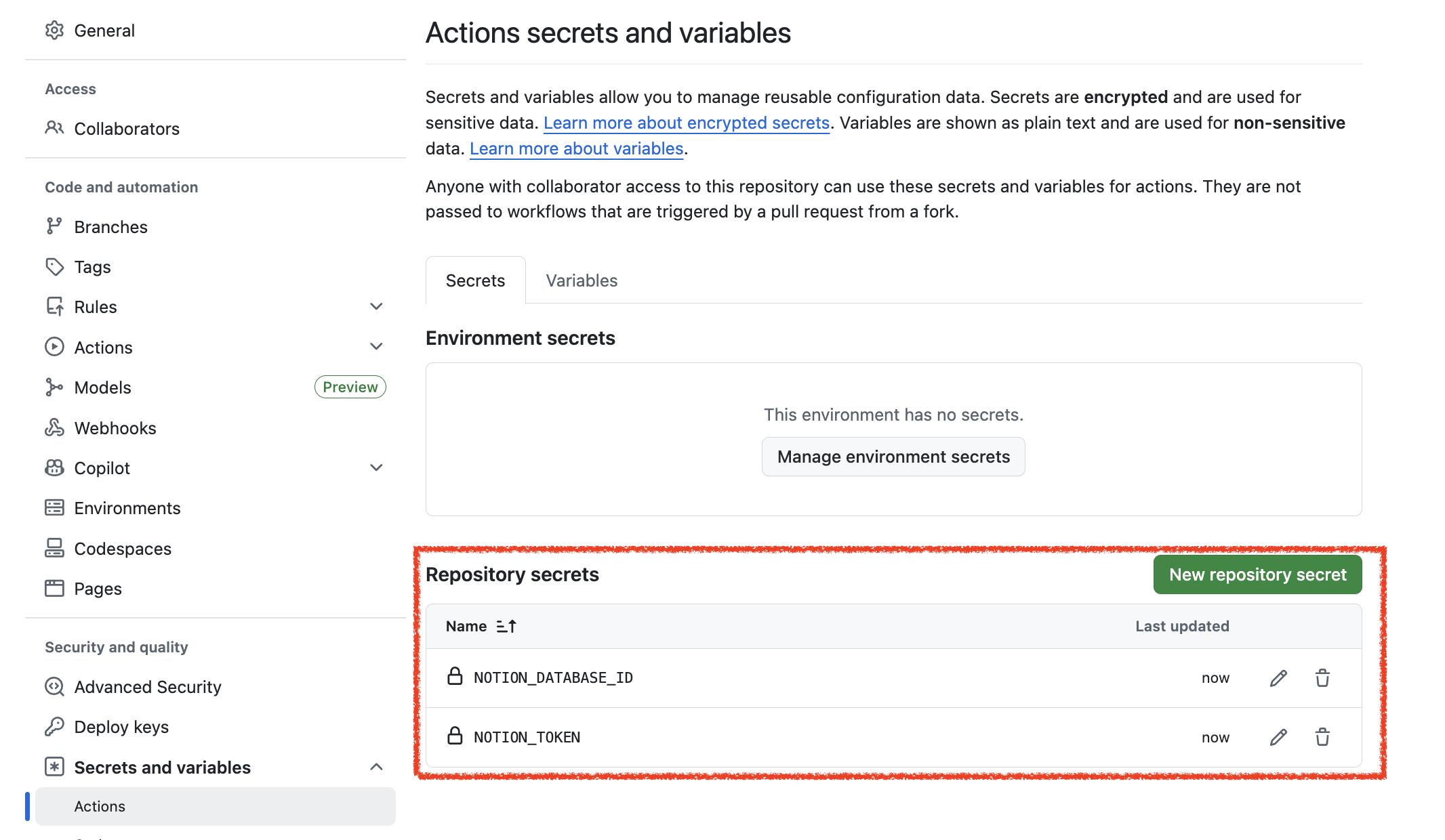Click the Models icon in sidebar
Image resolution: width=1445 pixels, height=840 pixels.
[54, 387]
